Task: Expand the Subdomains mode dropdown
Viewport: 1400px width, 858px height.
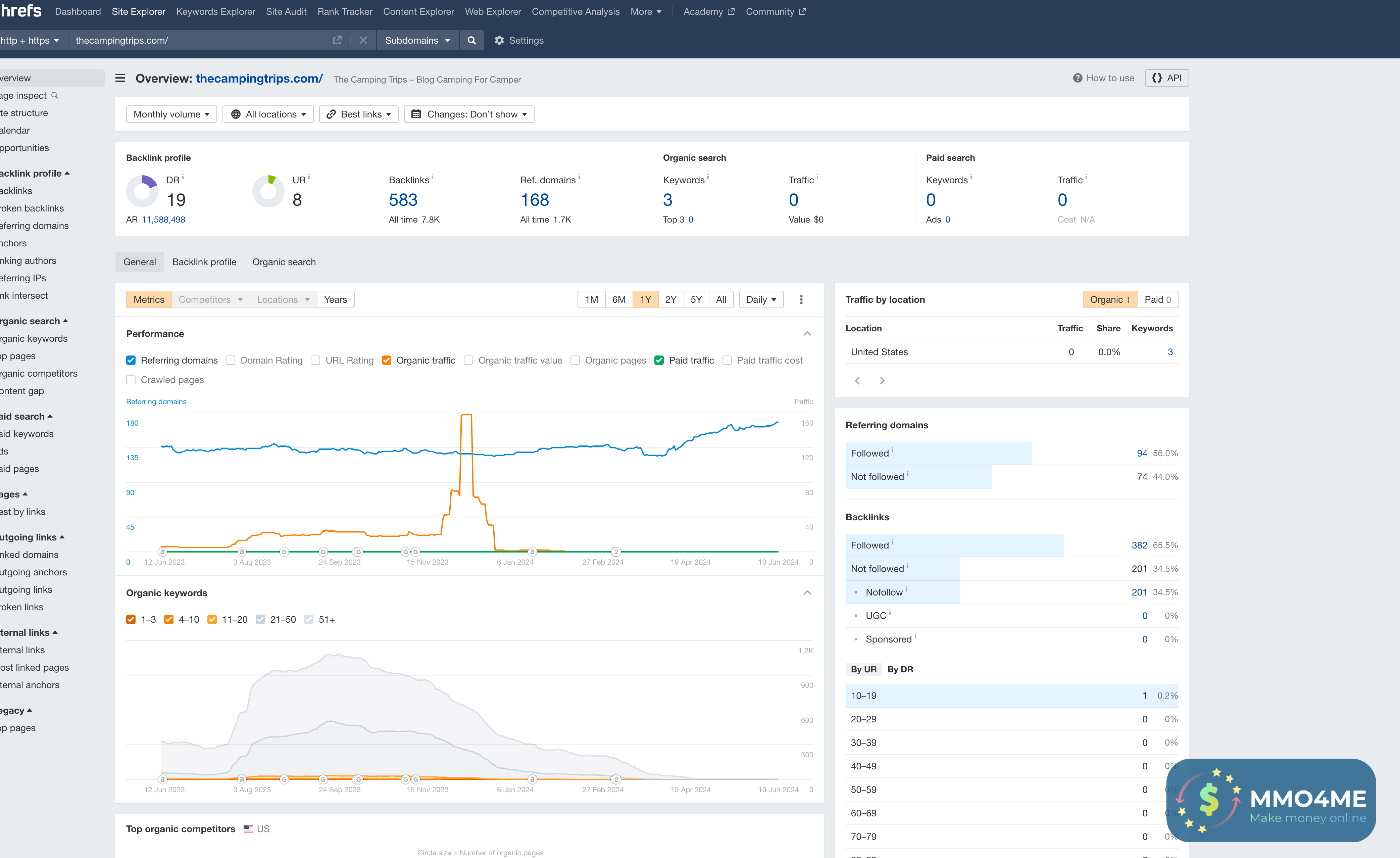Action: point(417,40)
